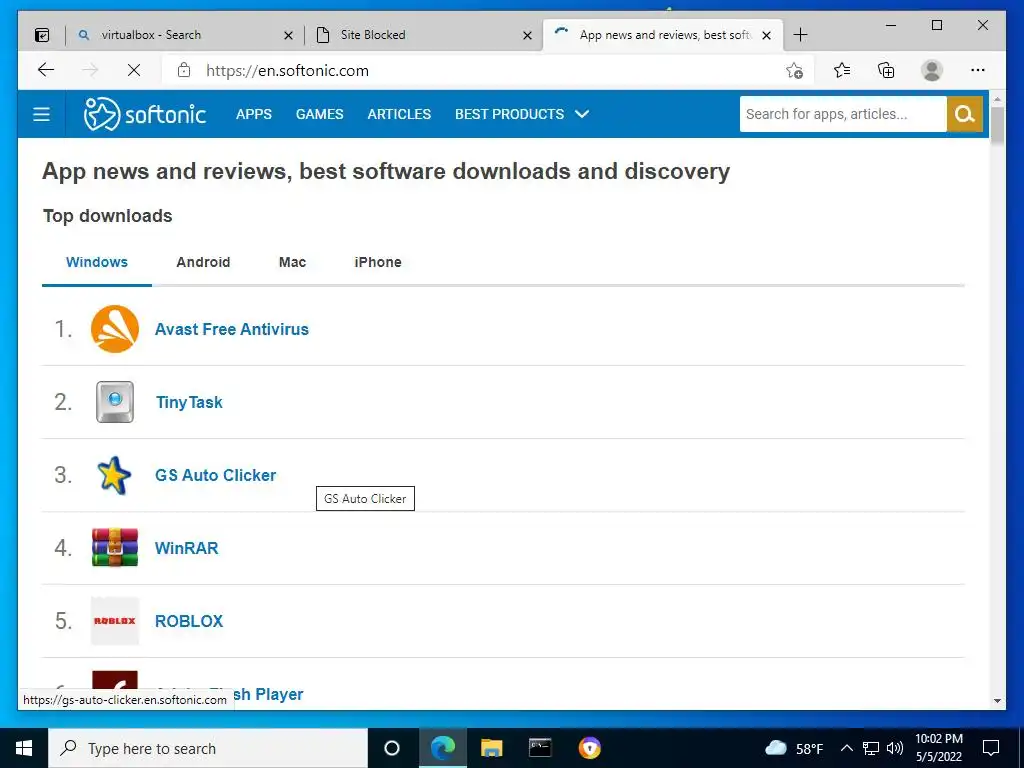Image resolution: width=1024 pixels, height=768 pixels.
Task: Click the Avast Free Antivirus icon
Action: pos(115,329)
